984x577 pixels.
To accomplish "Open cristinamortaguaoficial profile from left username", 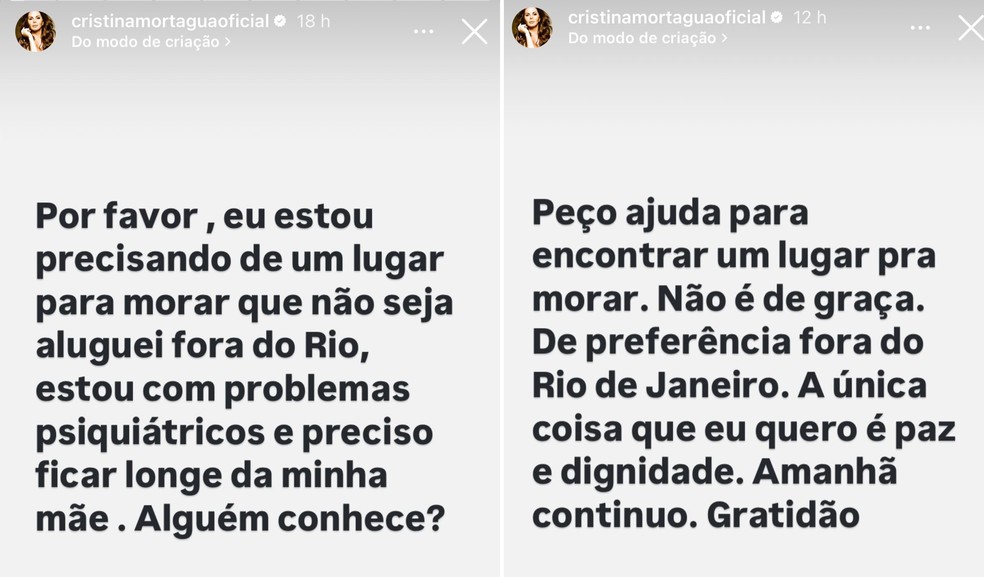I will [x=170, y=20].
